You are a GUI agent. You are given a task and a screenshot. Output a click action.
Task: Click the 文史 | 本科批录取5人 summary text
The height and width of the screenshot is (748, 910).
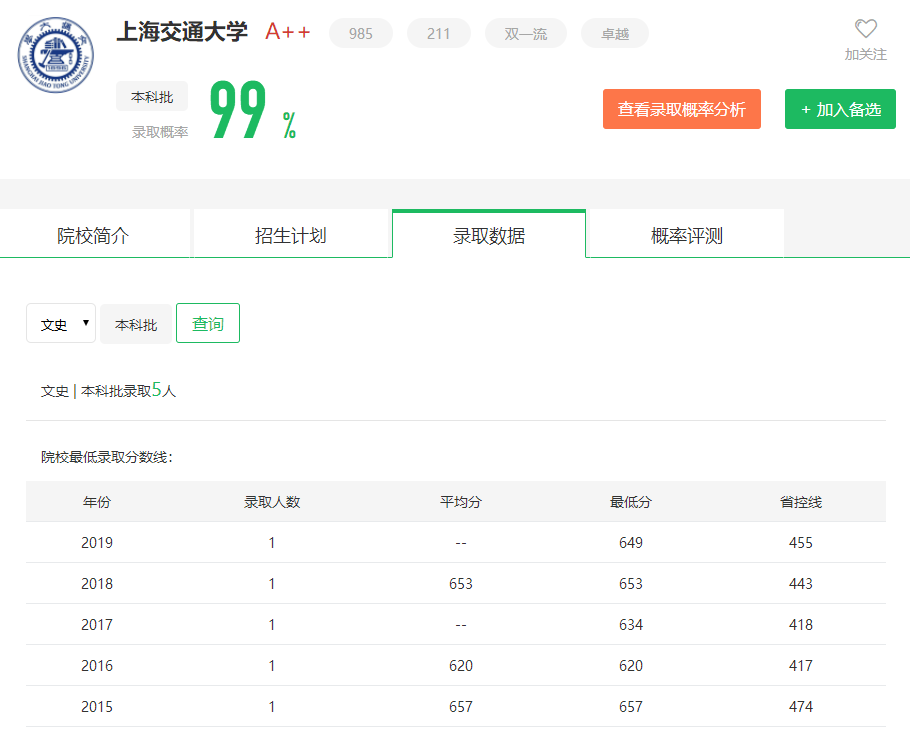click(108, 391)
